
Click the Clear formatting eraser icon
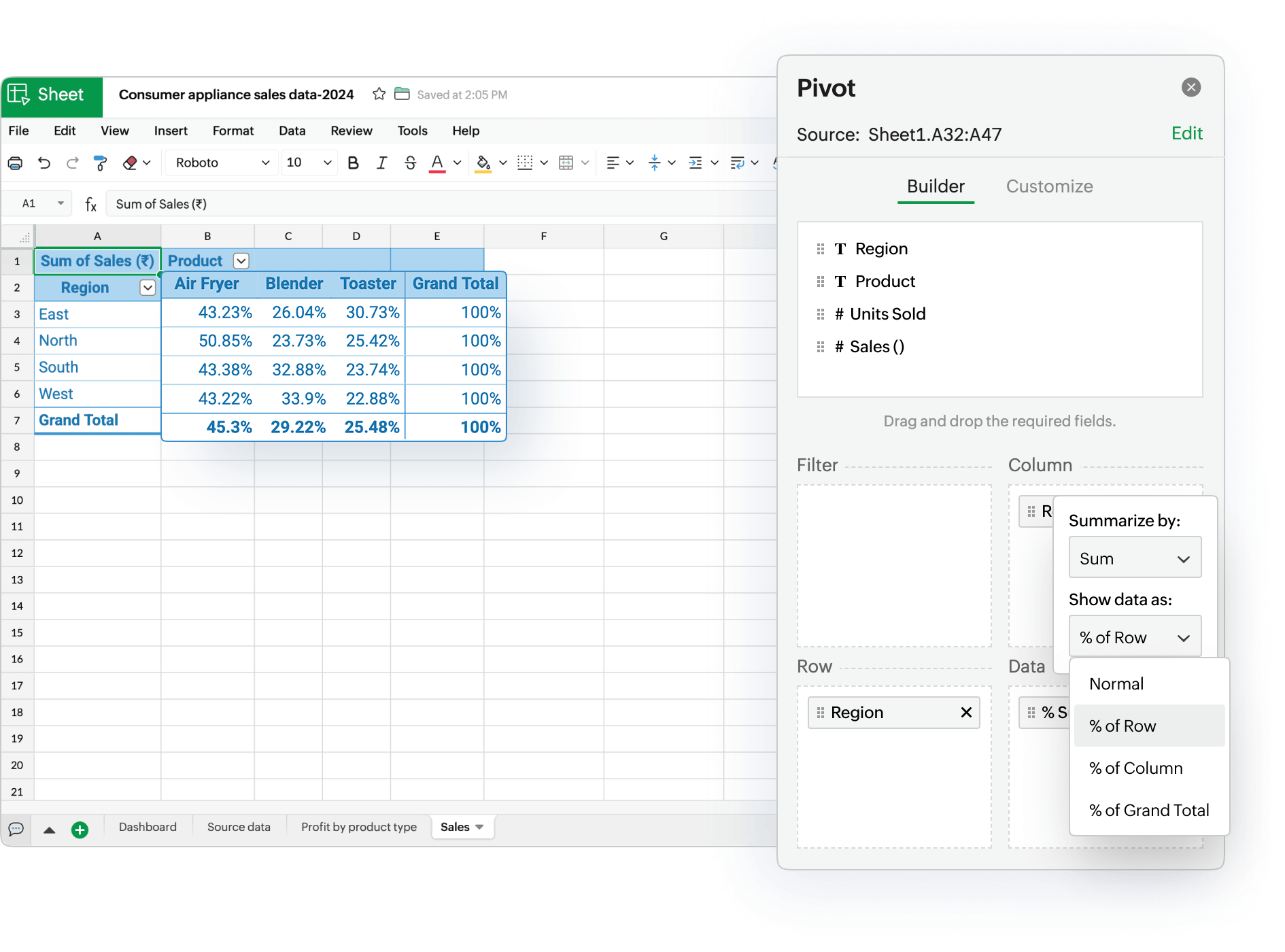pyautogui.click(x=130, y=163)
